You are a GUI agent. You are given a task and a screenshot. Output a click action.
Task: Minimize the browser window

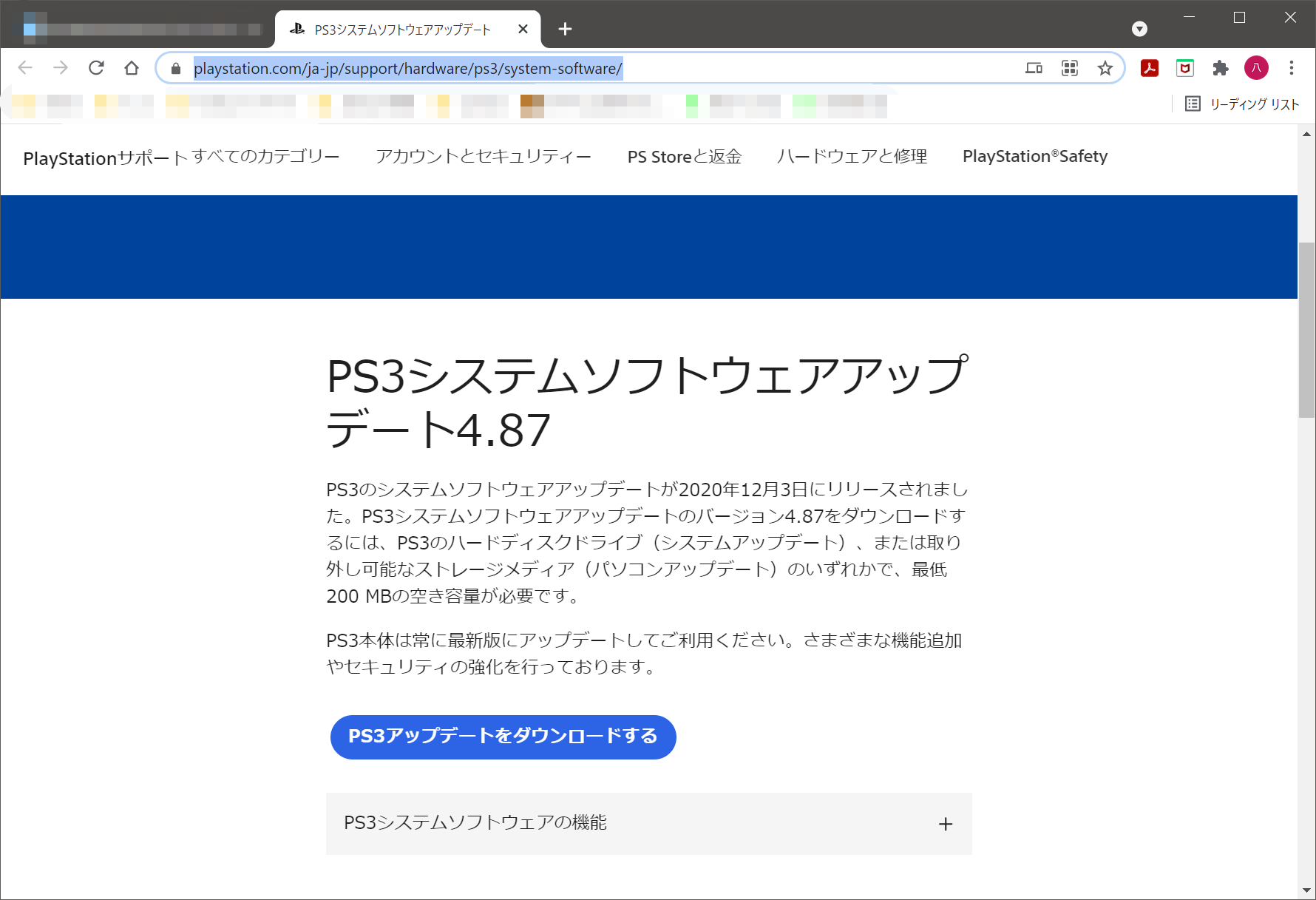pyautogui.click(x=1190, y=17)
